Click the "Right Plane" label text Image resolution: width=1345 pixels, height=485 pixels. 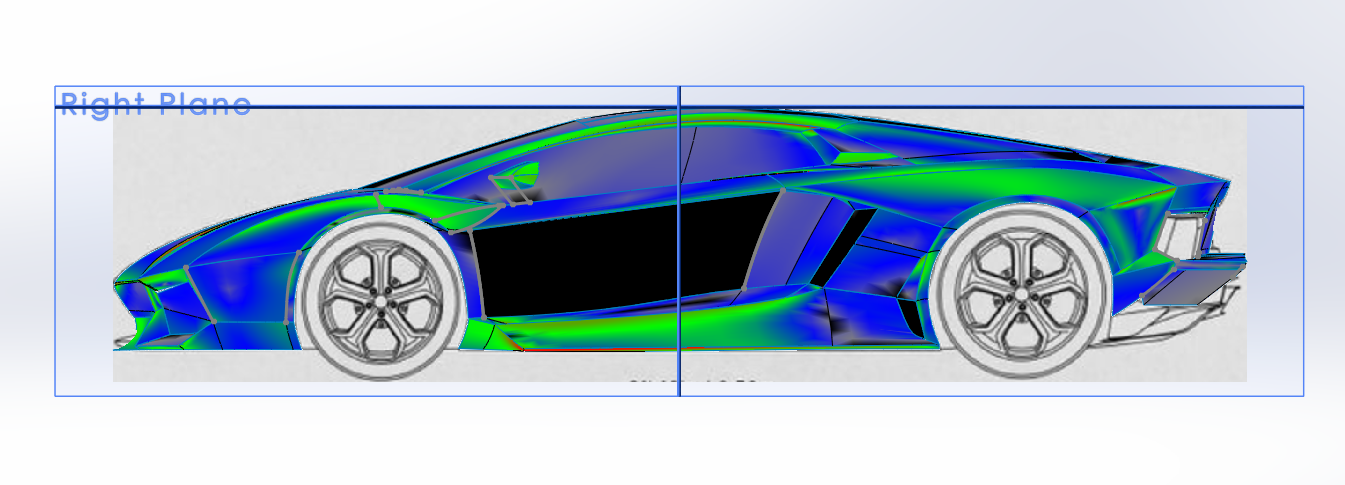click(x=155, y=104)
